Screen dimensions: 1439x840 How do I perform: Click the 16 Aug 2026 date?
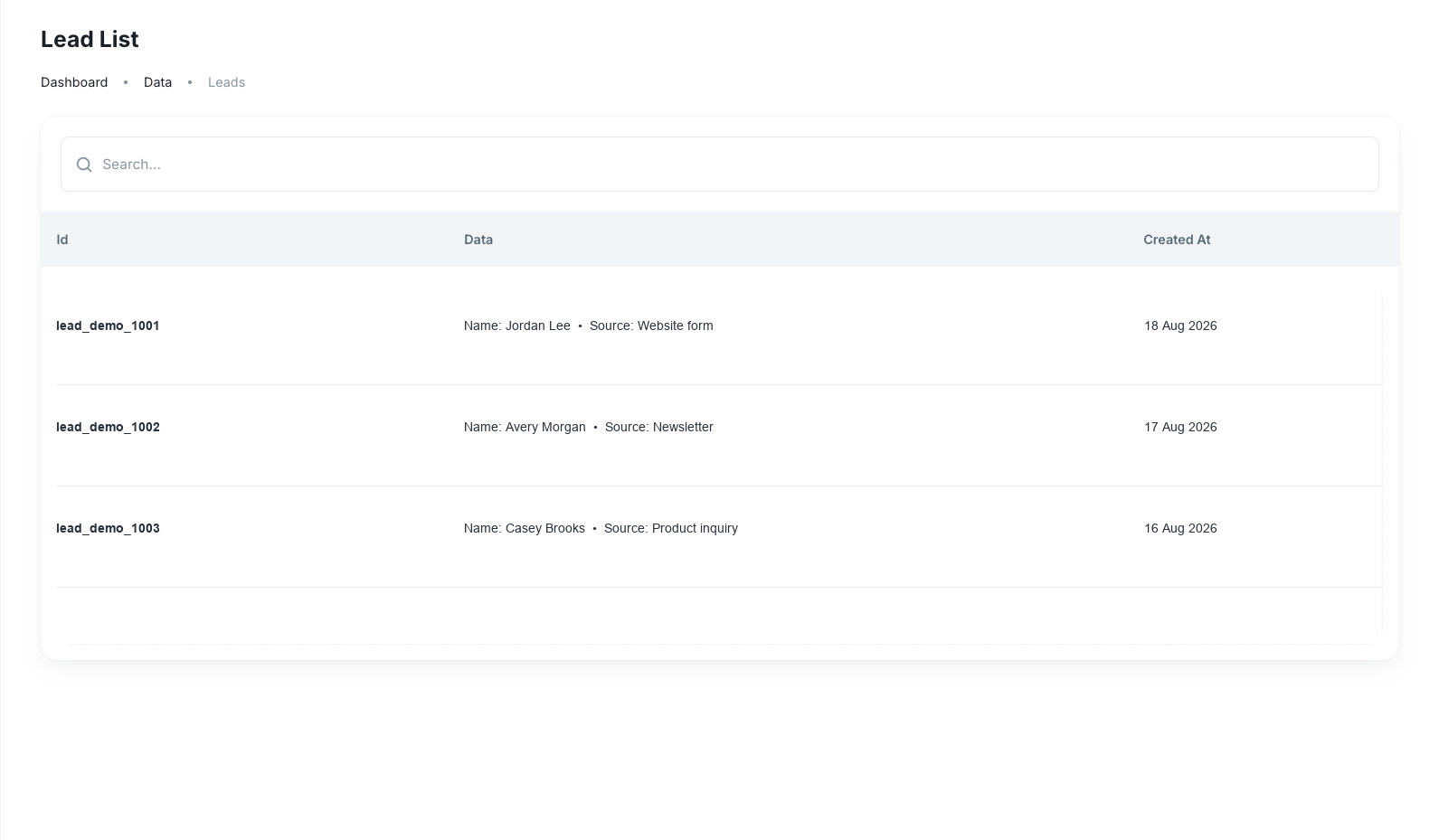(1180, 528)
